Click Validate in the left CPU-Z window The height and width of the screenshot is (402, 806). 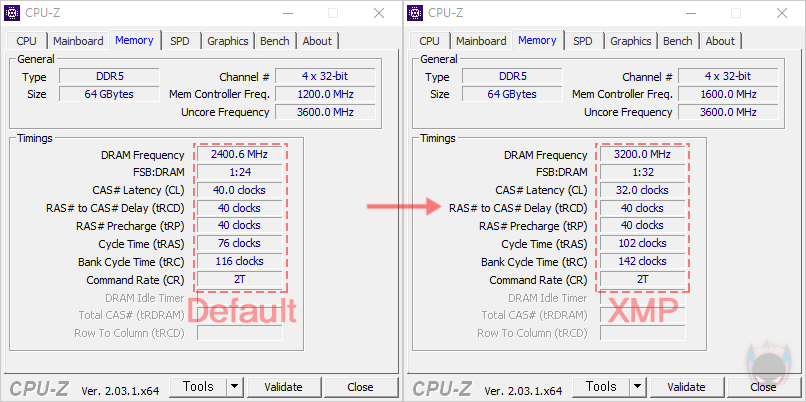pos(284,387)
